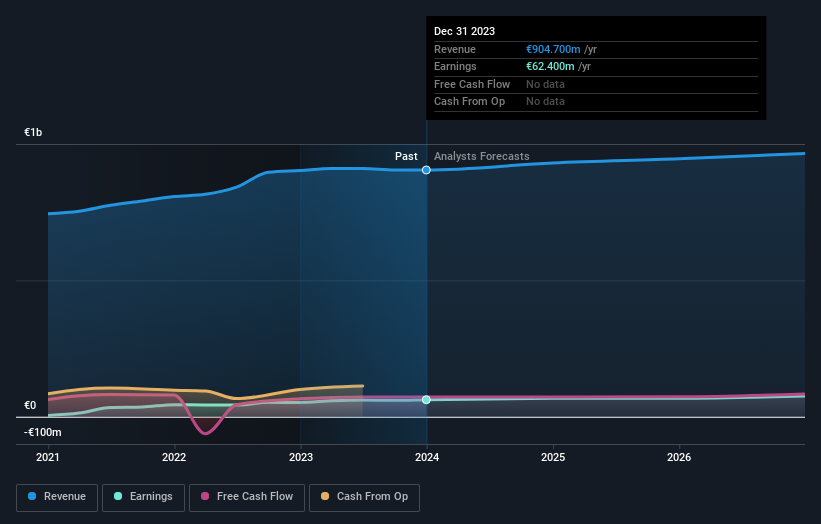The image size is (821, 524).
Task: Toggle the Cash From Op legend button
Action: (364, 497)
